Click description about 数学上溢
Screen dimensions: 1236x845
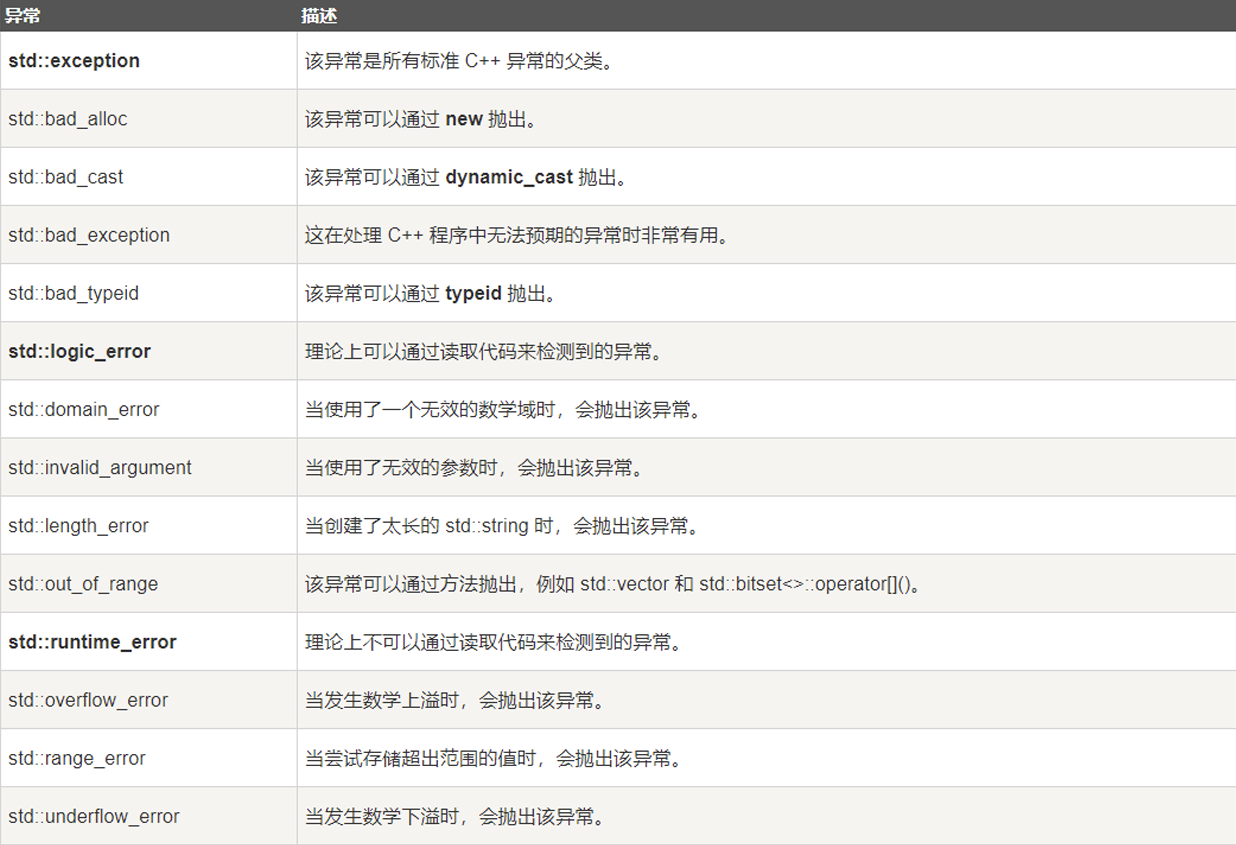pyautogui.click(x=455, y=700)
